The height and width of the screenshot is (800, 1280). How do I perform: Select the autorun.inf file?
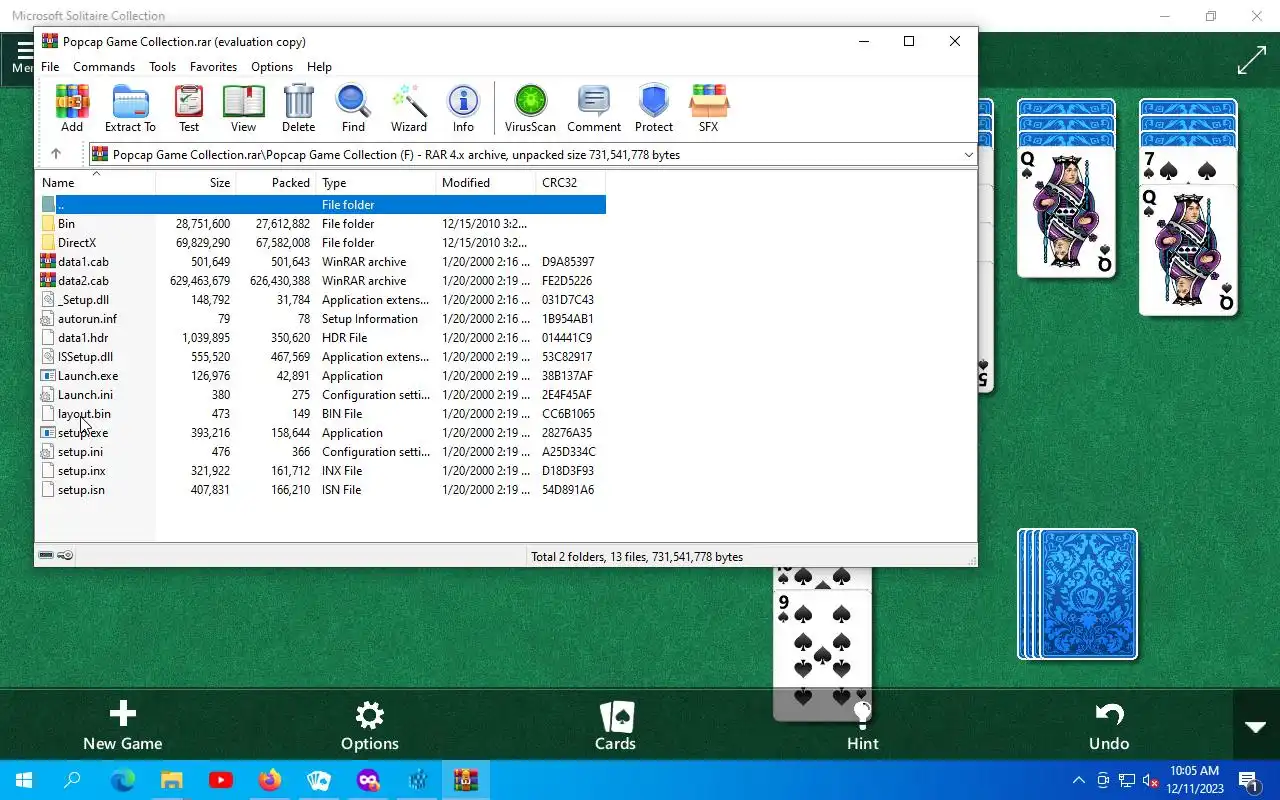click(x=321, y=319)
